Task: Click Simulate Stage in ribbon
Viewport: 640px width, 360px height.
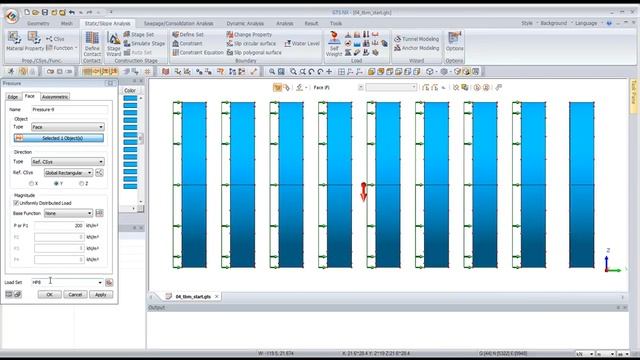Action: 144,43
